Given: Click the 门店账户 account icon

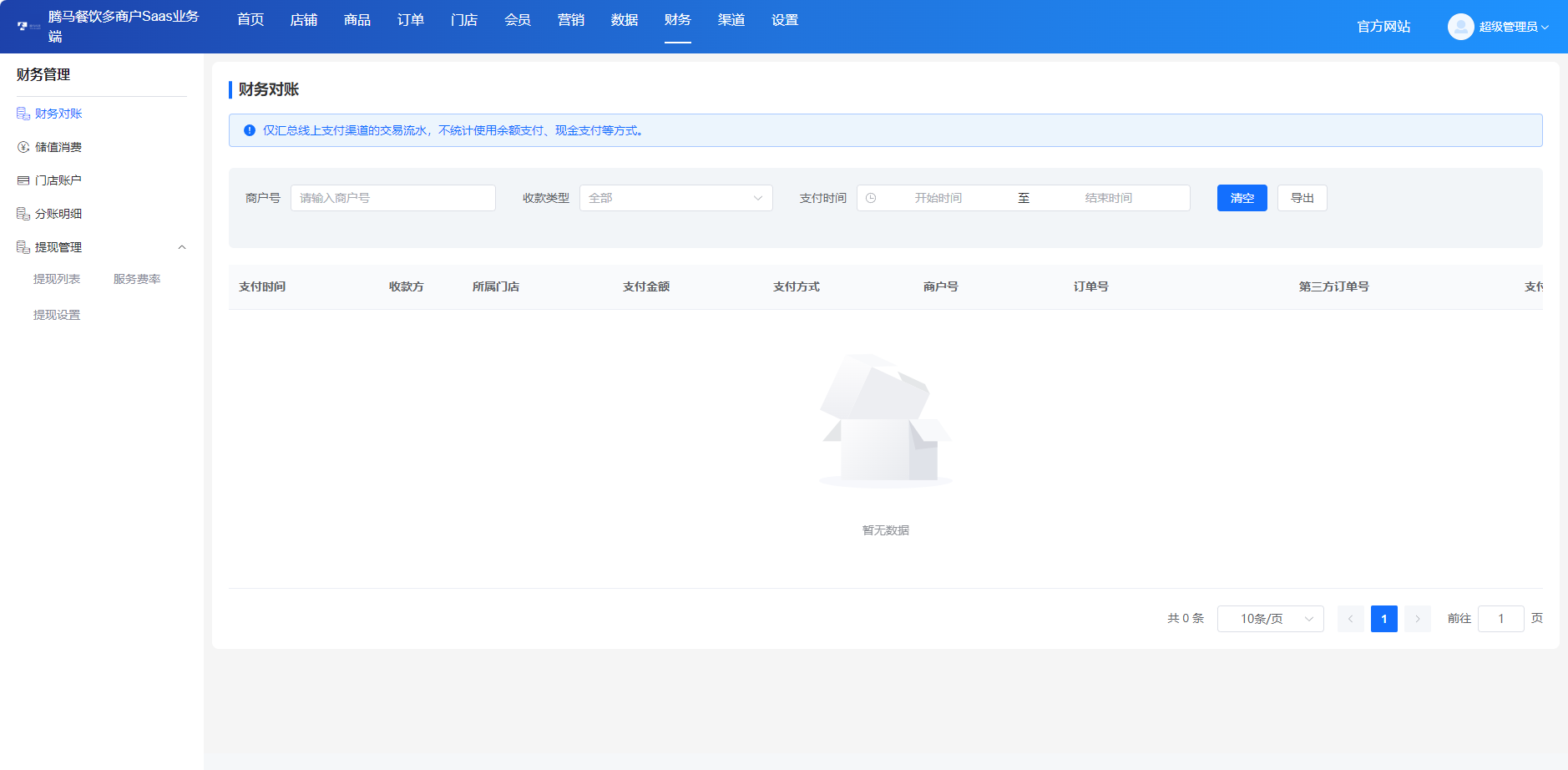Looking at the screenshot, I should coord(22,180).
